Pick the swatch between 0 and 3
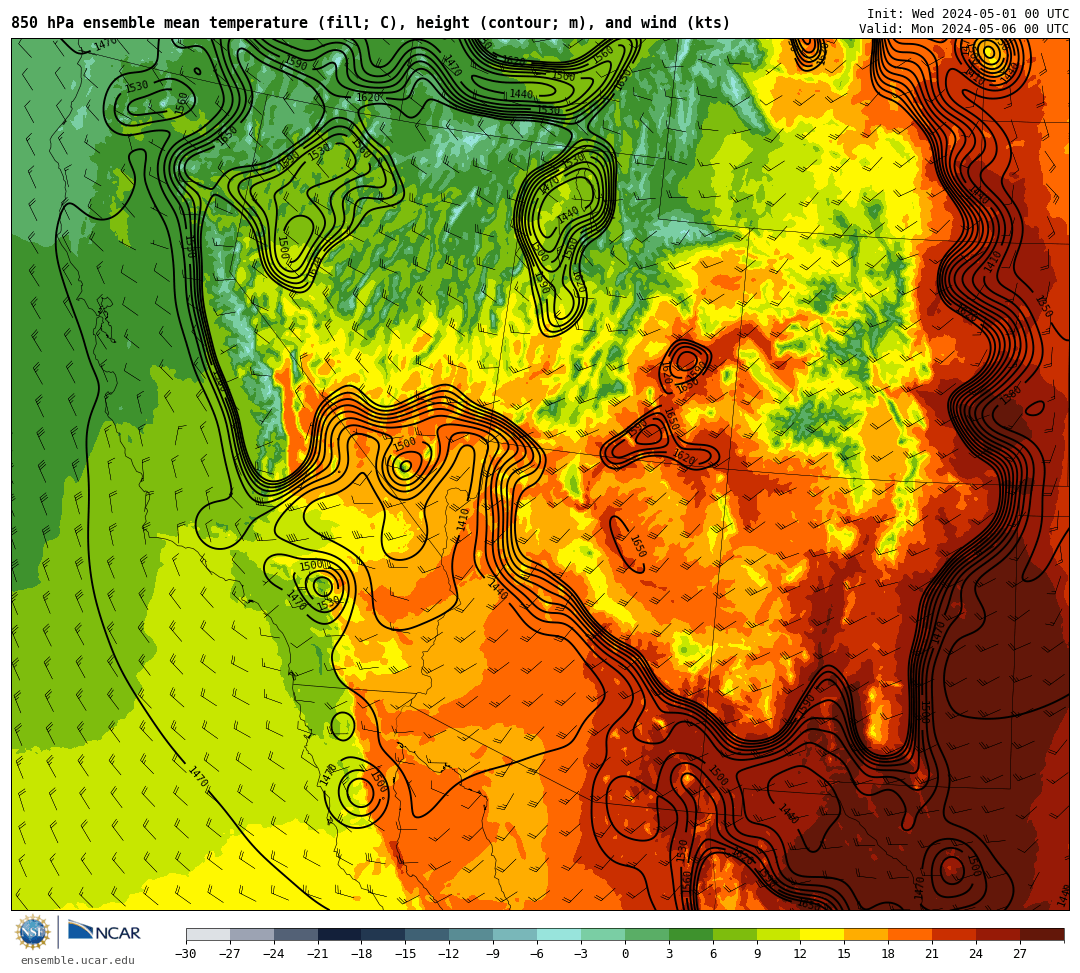Screen dimensions: 1080x973 click(x=647, y=934)
